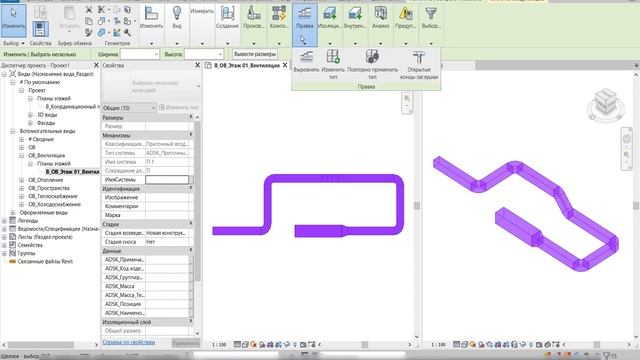Click the 1:100 scale in 3D view
Image resolution: width=640 pixels, height=360 pixels.
pos(438,345)
